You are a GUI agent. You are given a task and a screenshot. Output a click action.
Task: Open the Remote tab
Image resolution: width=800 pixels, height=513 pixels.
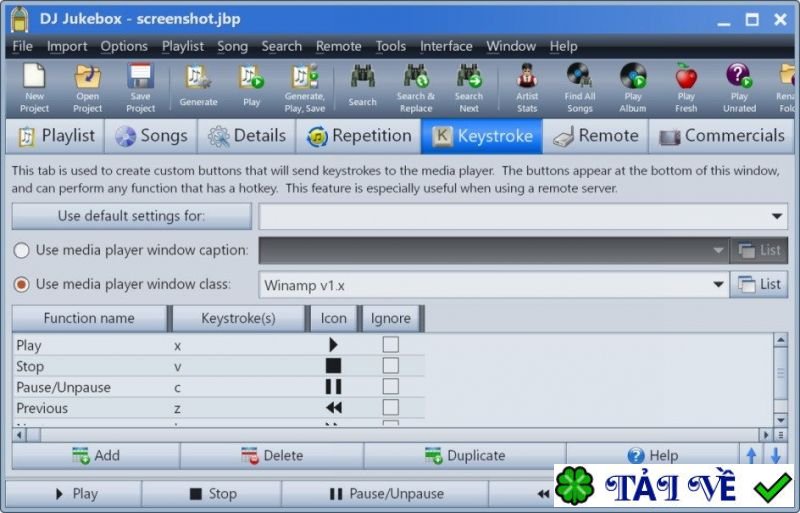[595, 136]
